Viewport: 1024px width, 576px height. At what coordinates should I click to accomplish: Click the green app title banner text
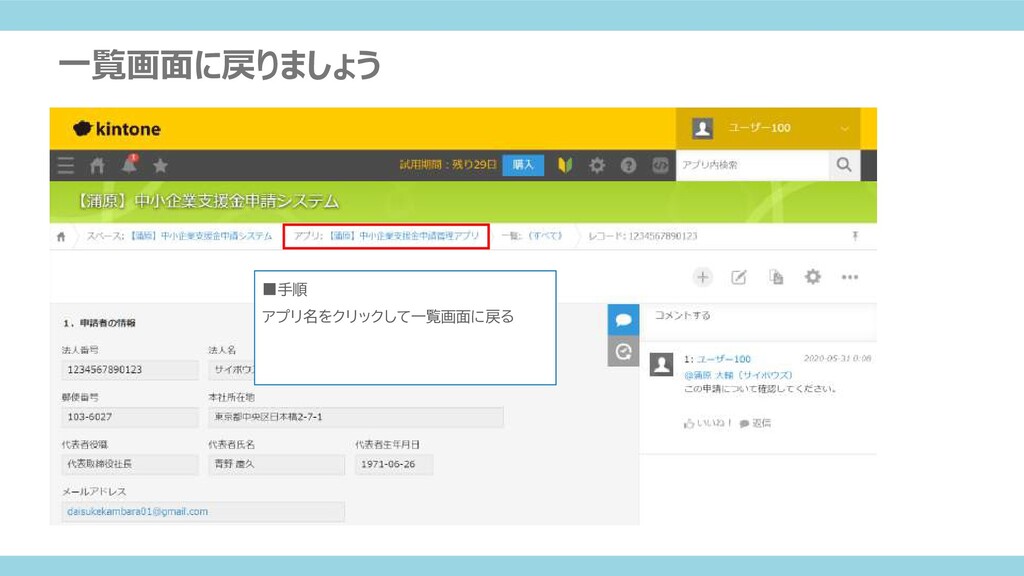205,201
